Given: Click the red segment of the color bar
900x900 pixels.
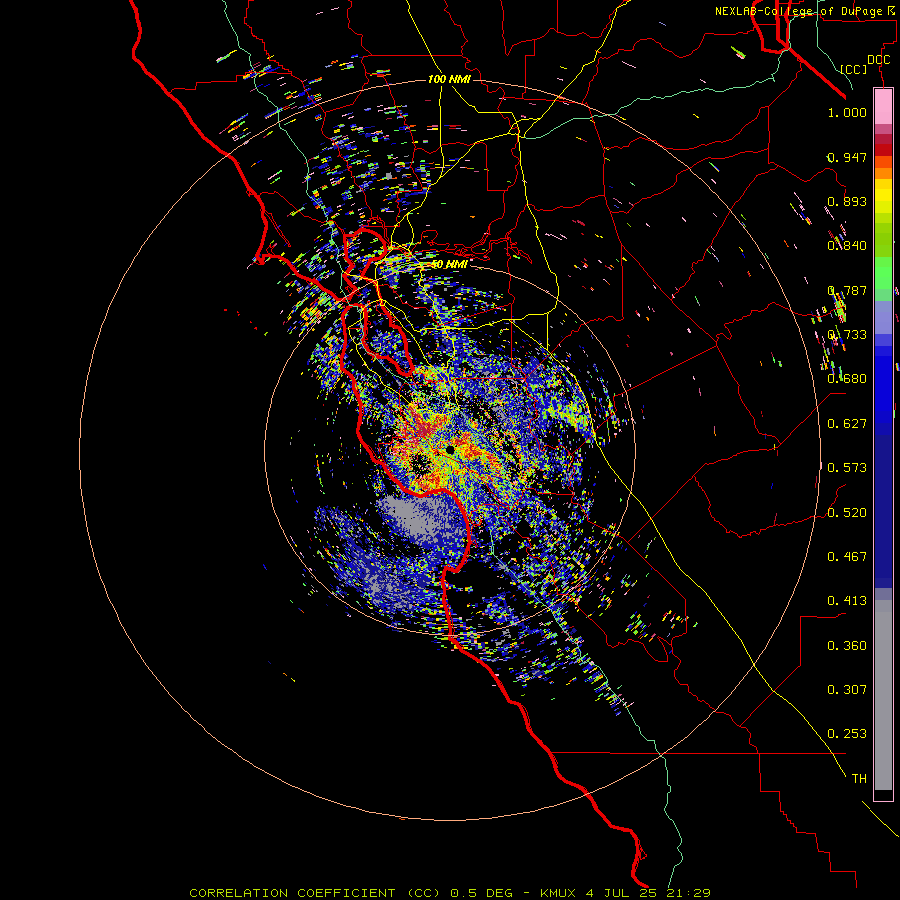Looking at the screenshot, I should pyautogui.click(x=883, y=150).
